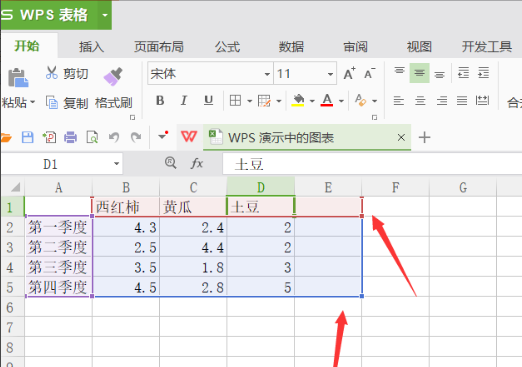This screenshot has width=522, height=367.
Task: Toggle middle vertical alignment
Action: [x=419, y=73]
